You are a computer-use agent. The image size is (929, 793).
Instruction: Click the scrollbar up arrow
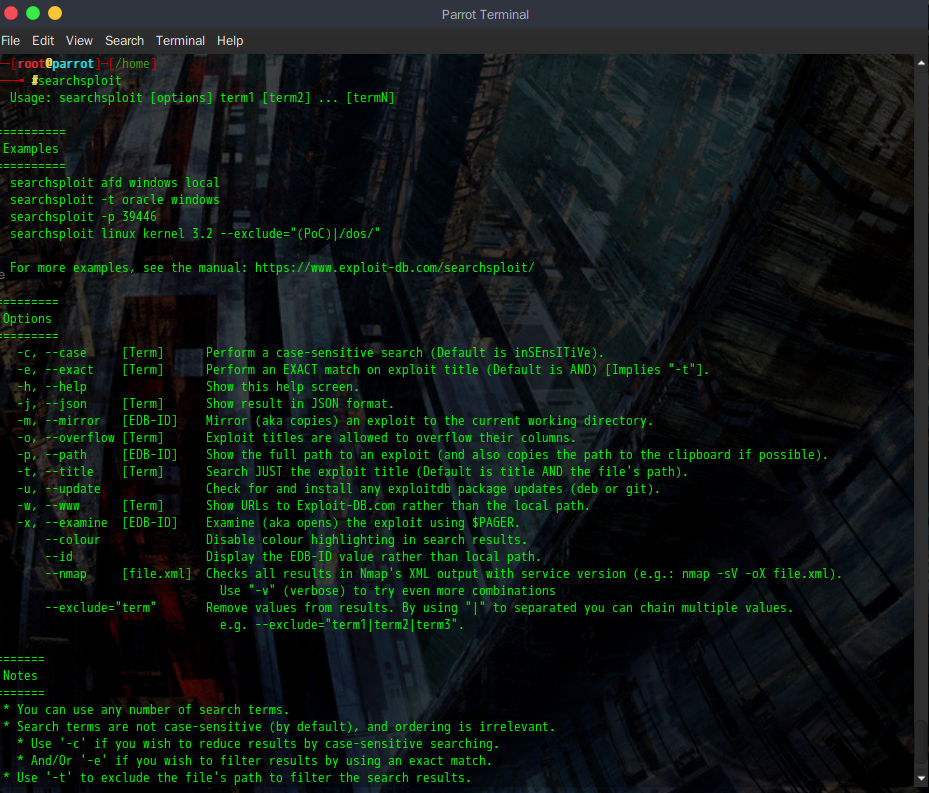tap(920, 62)
